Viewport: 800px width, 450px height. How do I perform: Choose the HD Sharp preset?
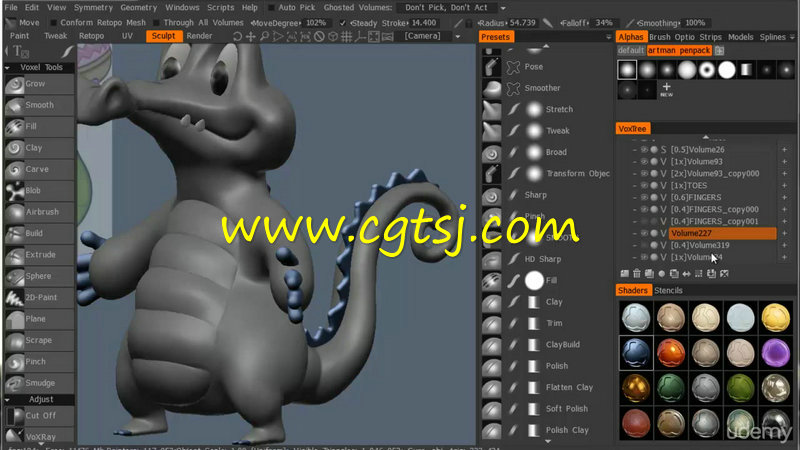(546, 259)
